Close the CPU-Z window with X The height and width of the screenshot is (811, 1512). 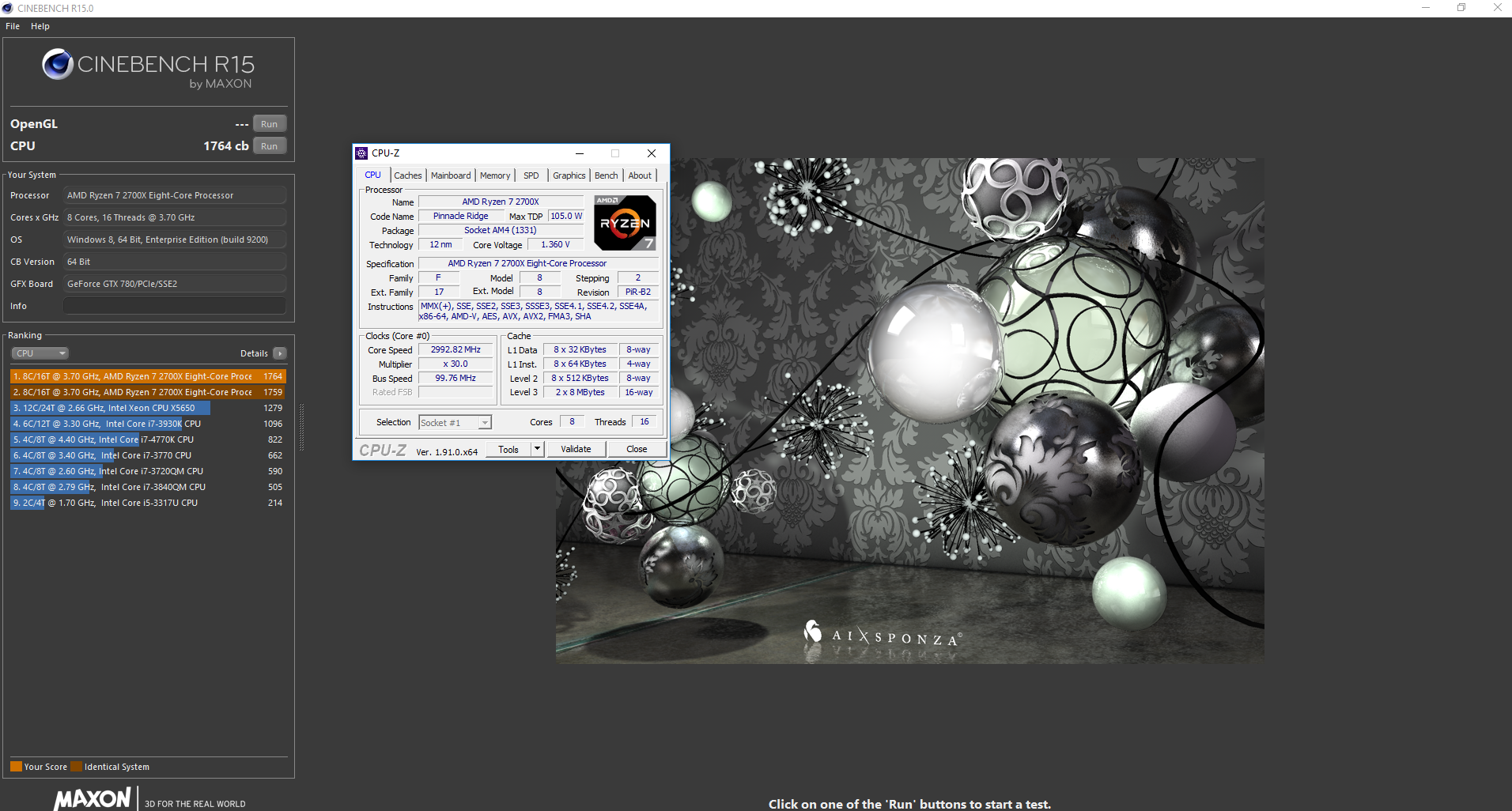[652, 153]
